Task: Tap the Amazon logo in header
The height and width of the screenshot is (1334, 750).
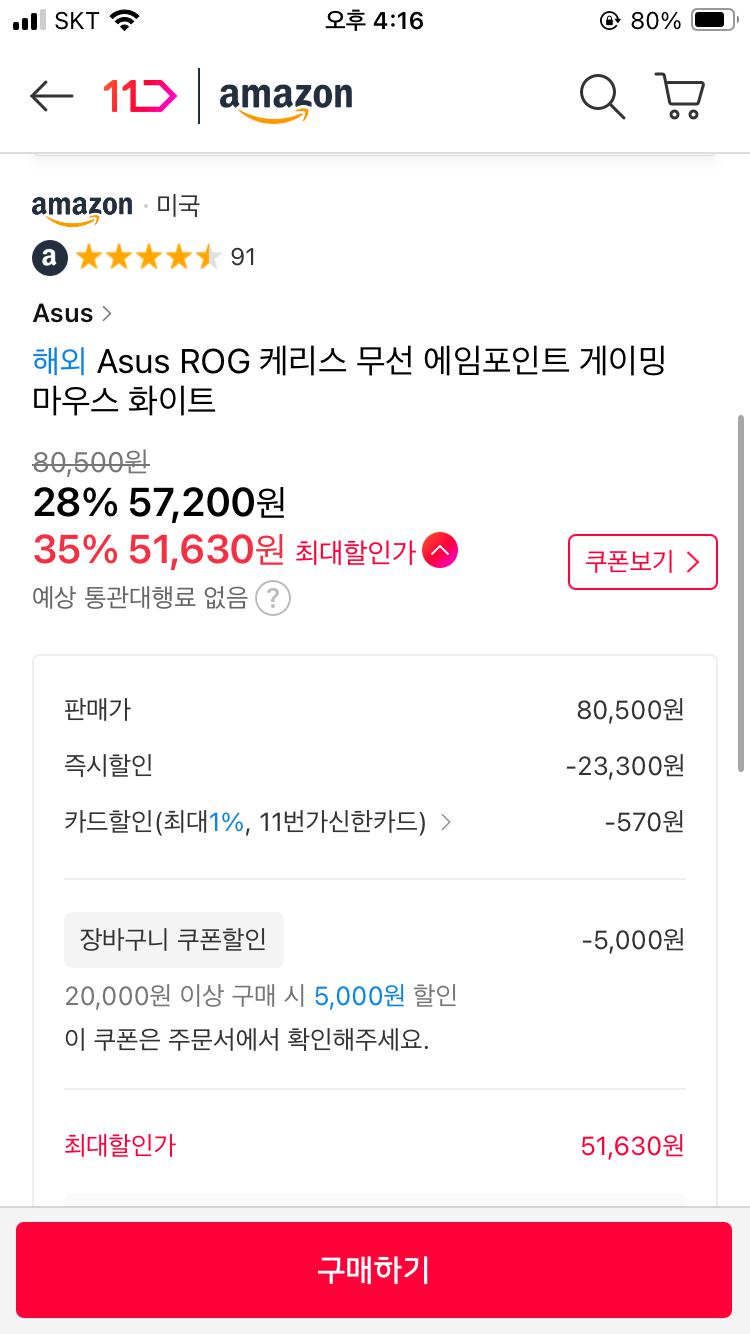Action: [286, 98]
